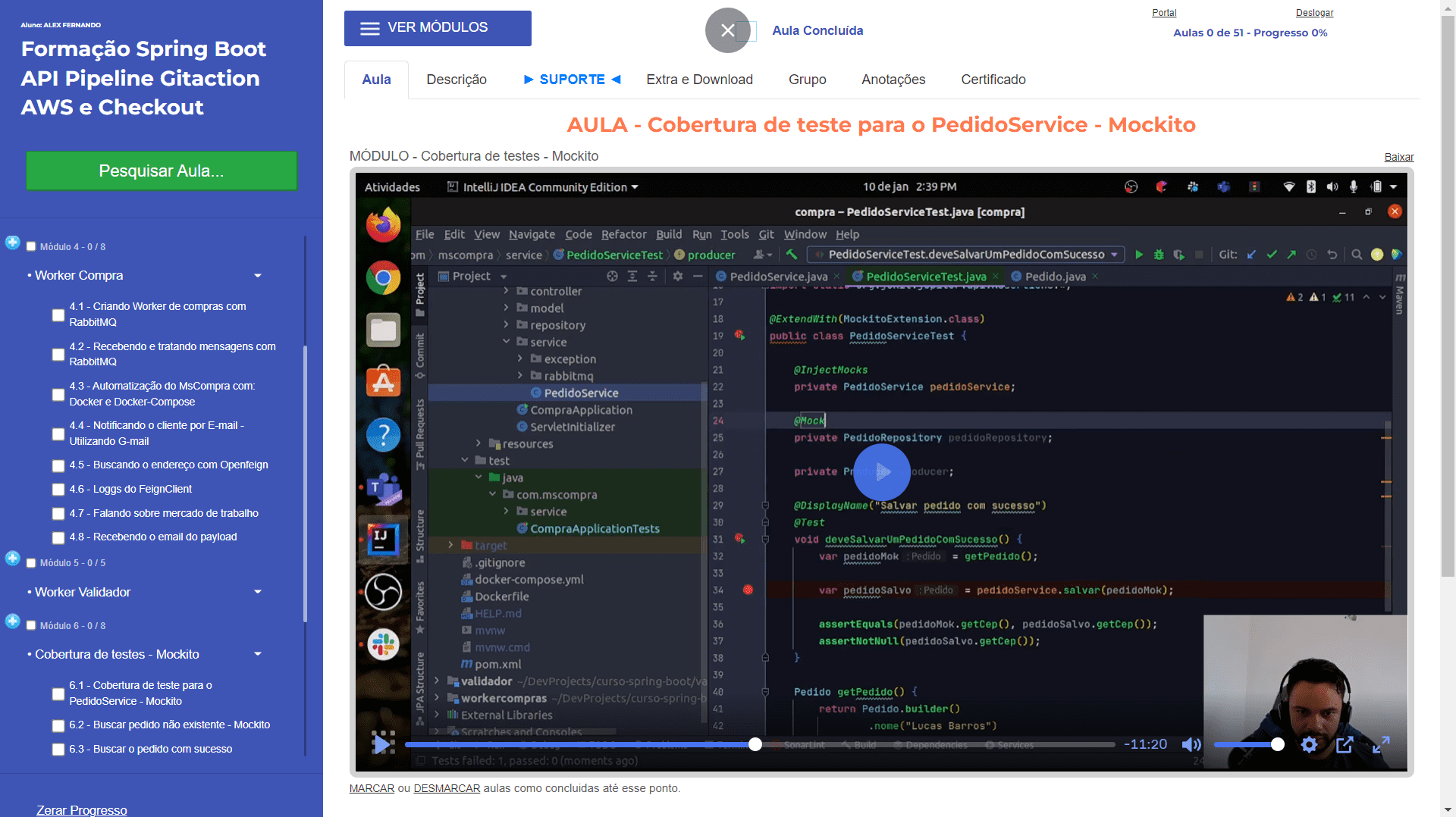Click the round play overlay in the video center
The width and height of the screenshot is (1456, 817).
[882, 472]
